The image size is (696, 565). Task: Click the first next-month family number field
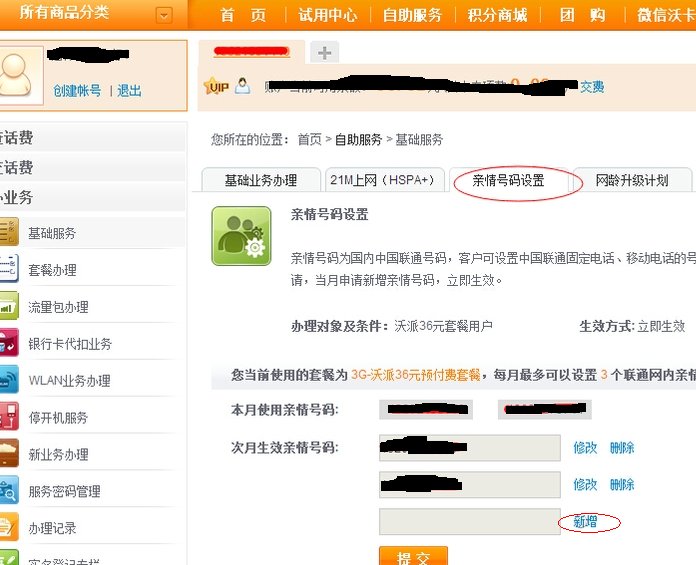click(x=470, y=448)
